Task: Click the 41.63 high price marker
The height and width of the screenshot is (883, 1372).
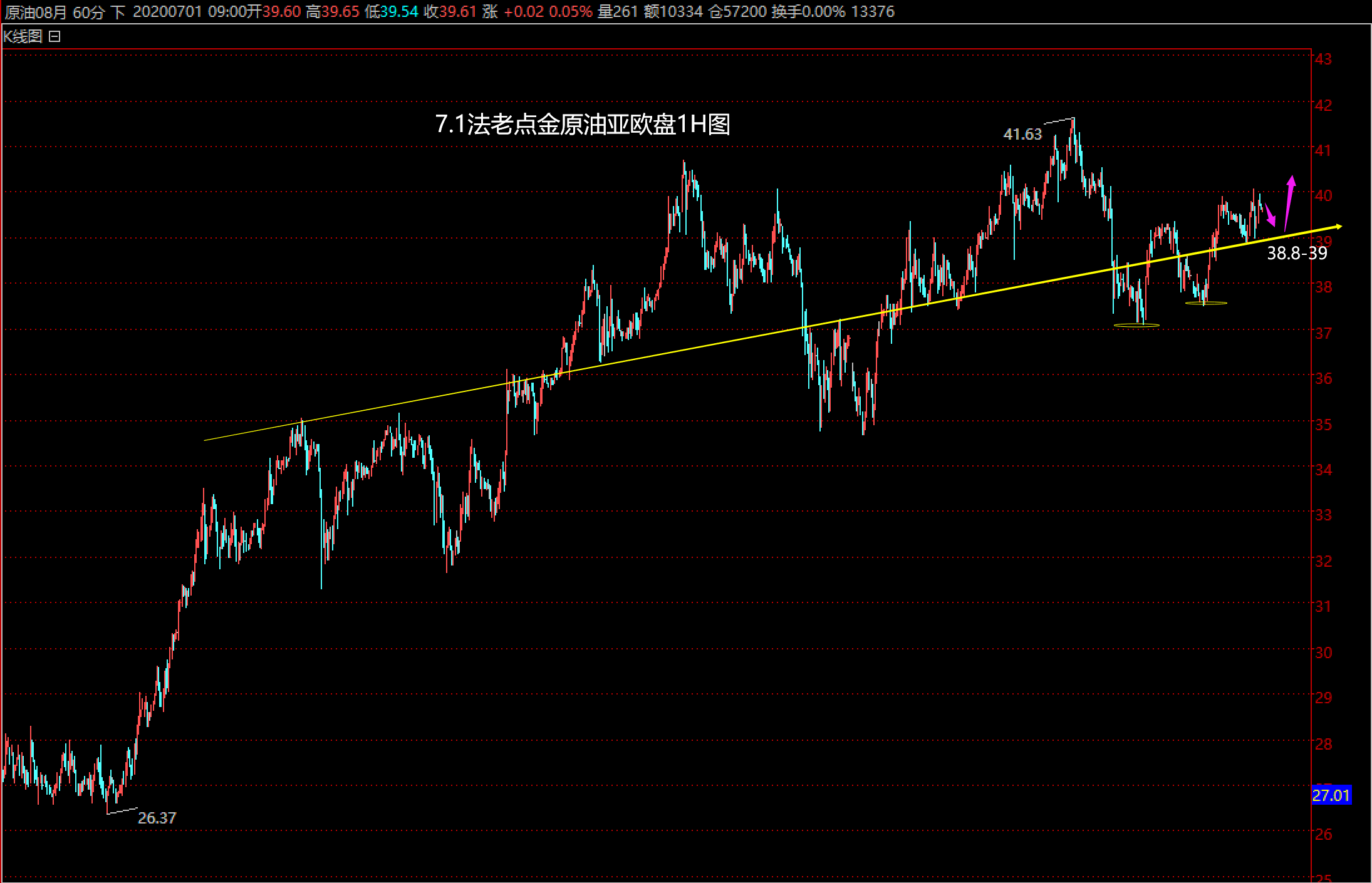Action: coord(1022,134)
